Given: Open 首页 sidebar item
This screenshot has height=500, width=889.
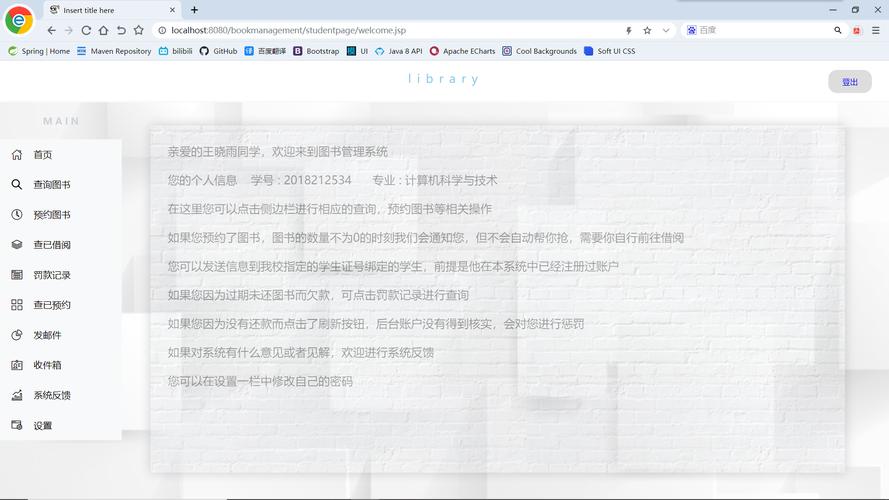Looking at the screenshot, I should [61, 154].
